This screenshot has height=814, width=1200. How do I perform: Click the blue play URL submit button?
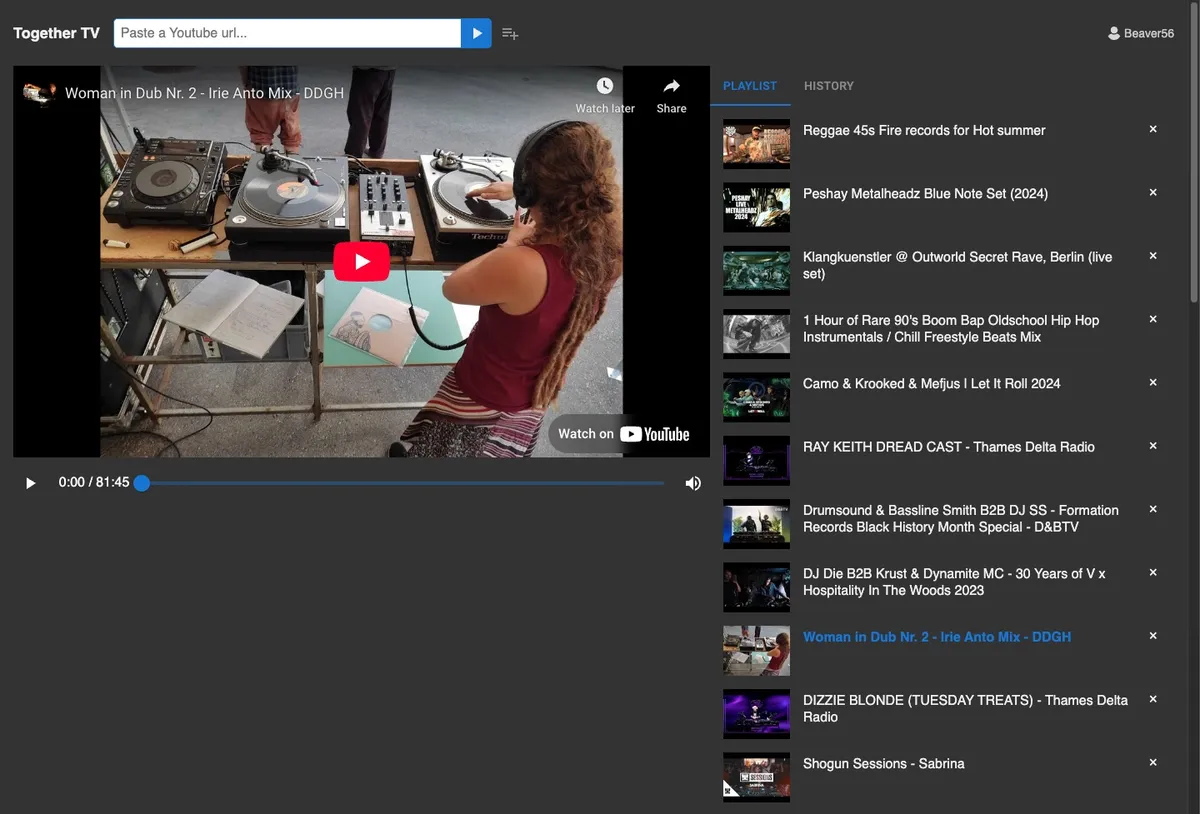pyautogui.click(x=476, y=33)
